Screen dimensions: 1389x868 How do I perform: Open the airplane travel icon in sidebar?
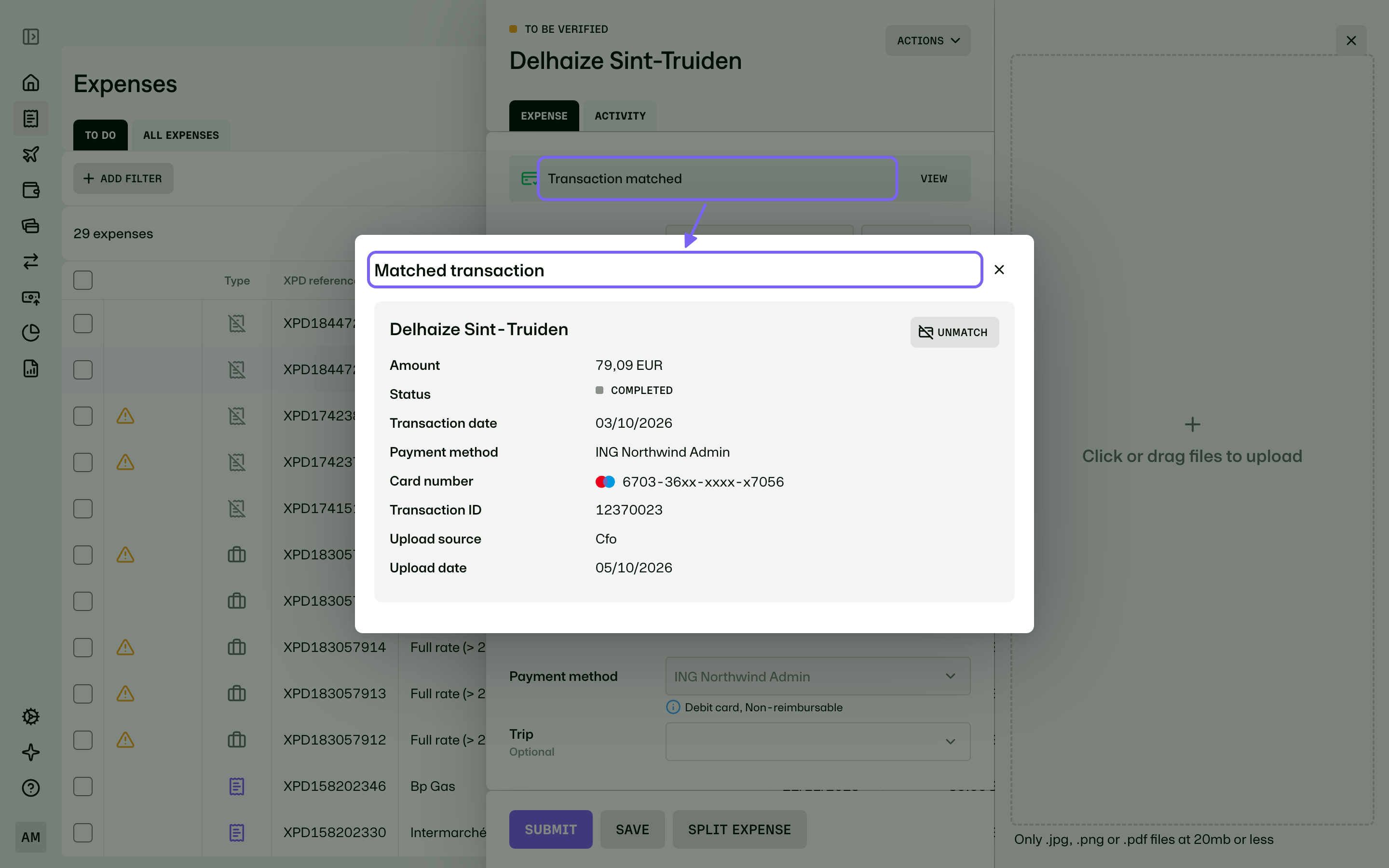tap(30, 154)
